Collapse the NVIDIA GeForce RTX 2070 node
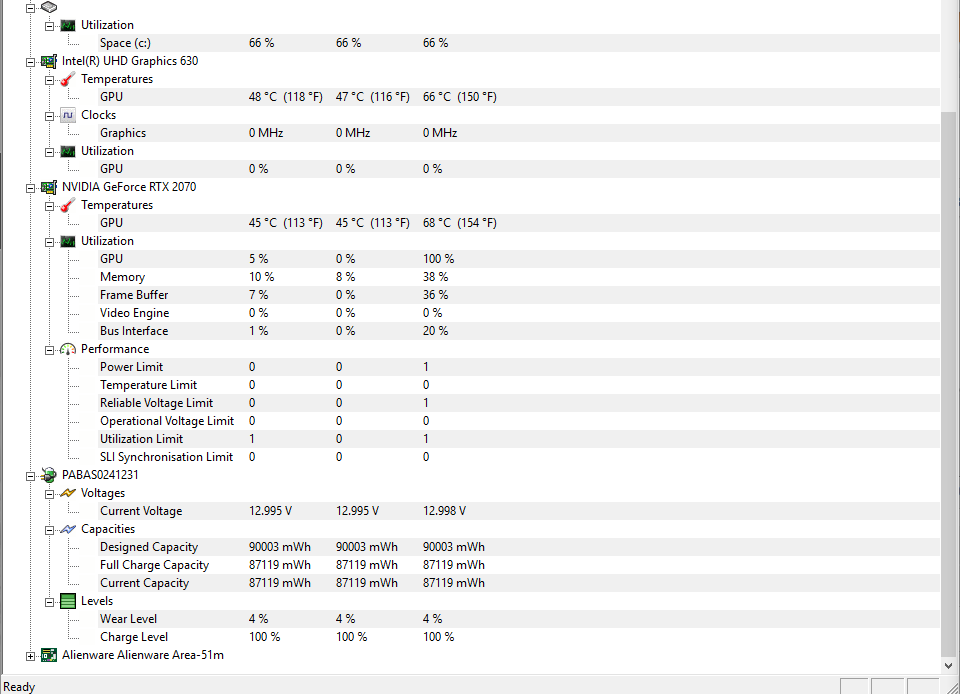The width and height of the screenshot is (960, 694). 31,188
